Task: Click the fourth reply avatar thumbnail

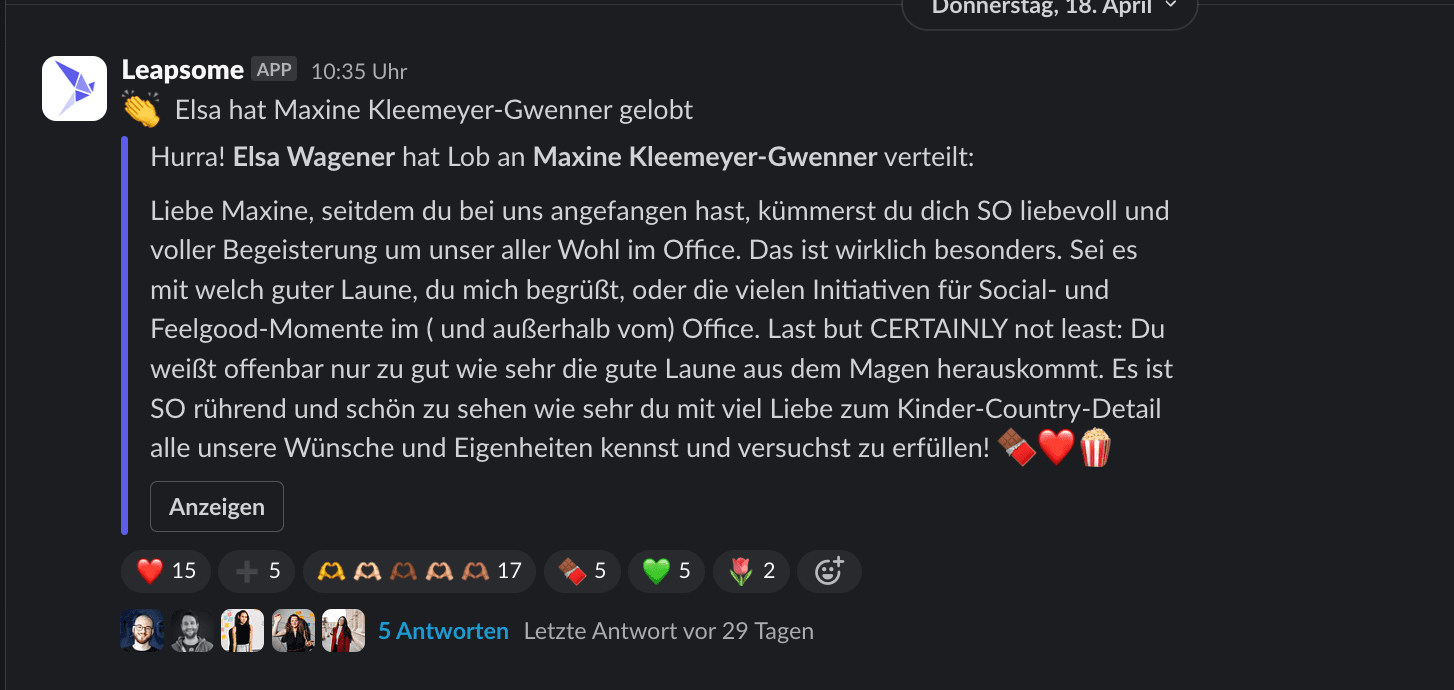Action: pyautogui.click(x=293, y=631)
